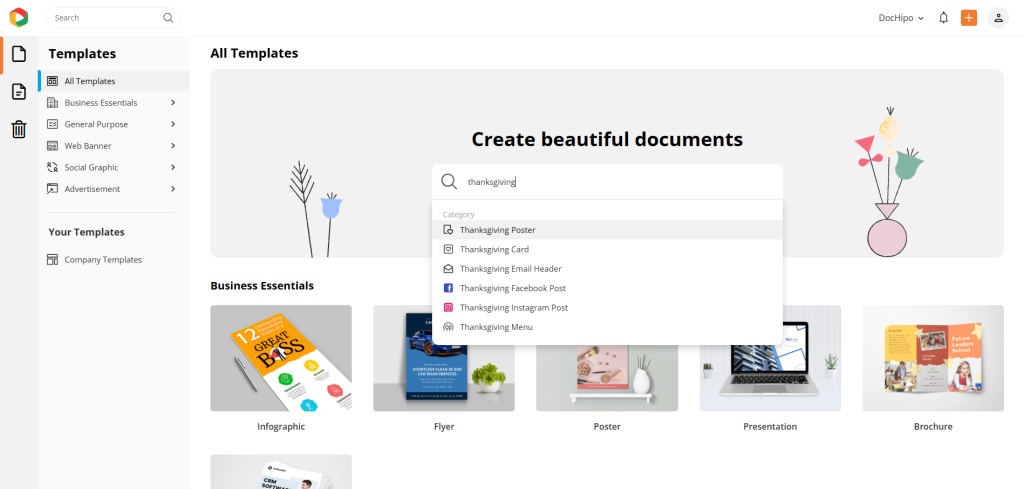Click the Poster label

click(607, 426)
